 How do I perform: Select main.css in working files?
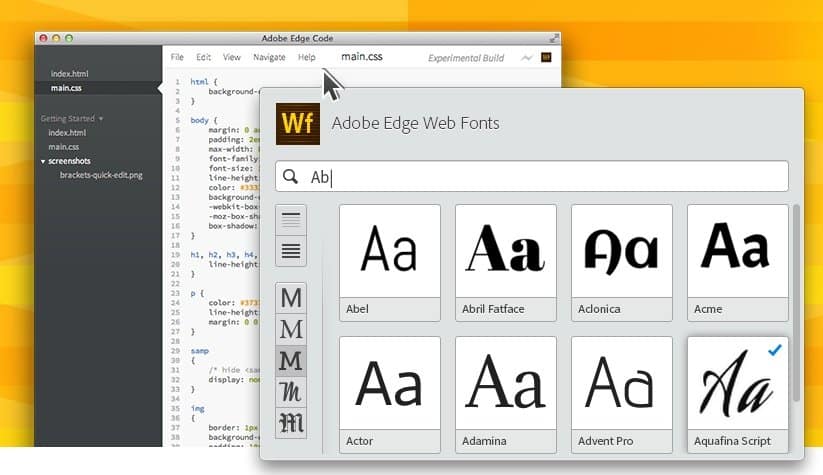[x=66, y=88]
